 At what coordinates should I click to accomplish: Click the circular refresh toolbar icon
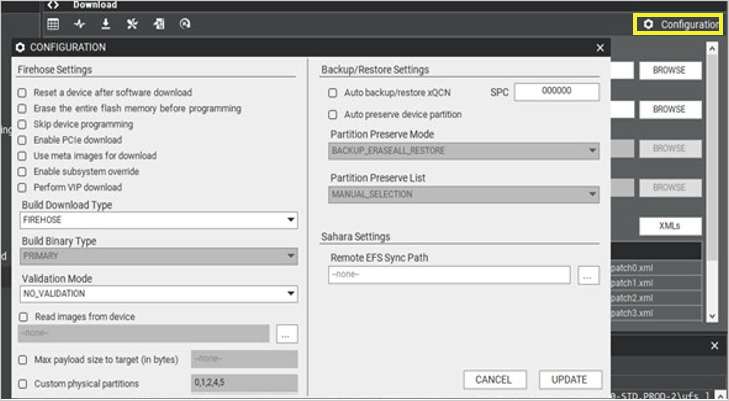pos(185,24)
